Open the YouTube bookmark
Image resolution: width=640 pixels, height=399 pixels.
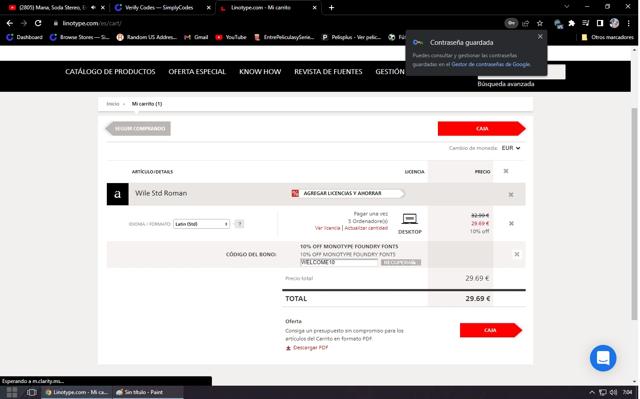[x=231, y=37]
